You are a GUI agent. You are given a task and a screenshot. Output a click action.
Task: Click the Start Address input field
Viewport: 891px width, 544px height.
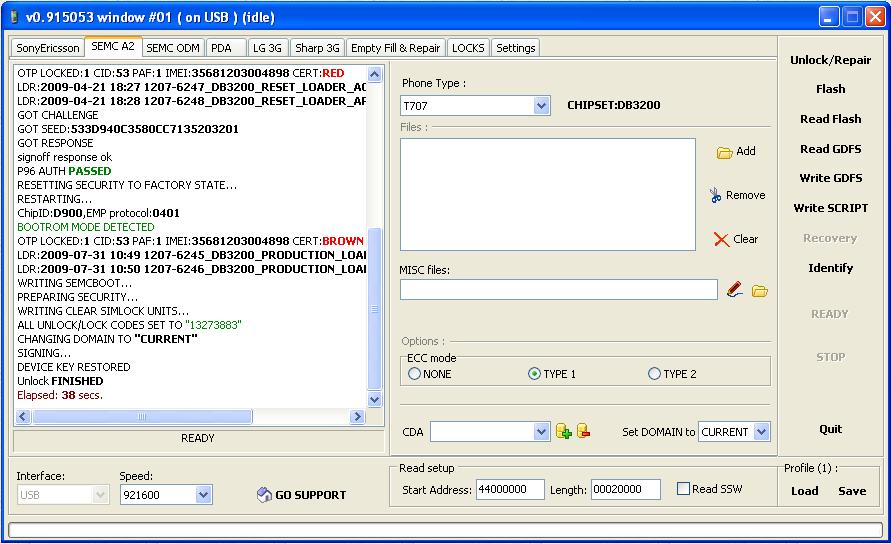[510, 489]
